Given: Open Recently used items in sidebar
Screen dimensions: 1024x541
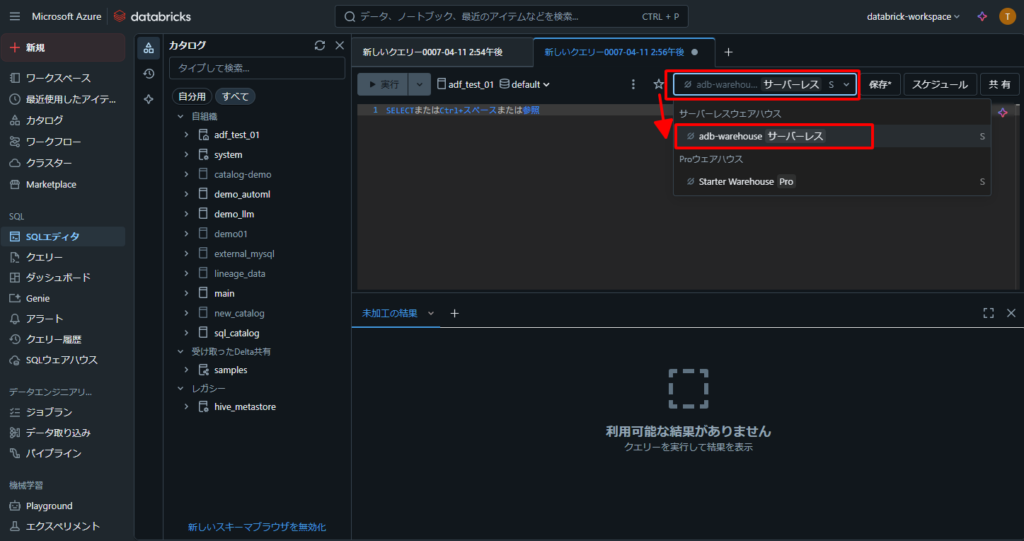Looking at the screenshot, I should click(63, 99).
